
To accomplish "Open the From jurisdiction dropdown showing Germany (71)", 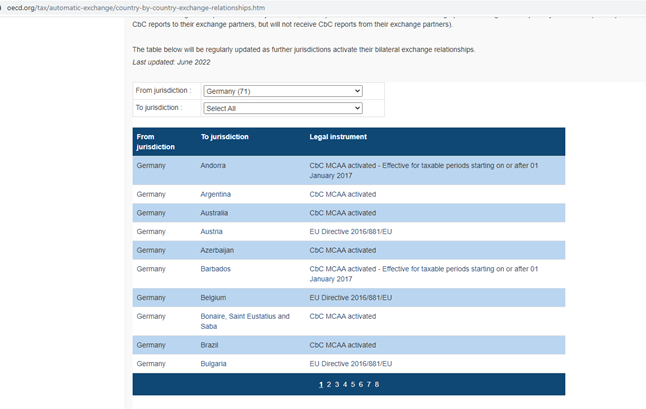I will [x=283, y=91].
